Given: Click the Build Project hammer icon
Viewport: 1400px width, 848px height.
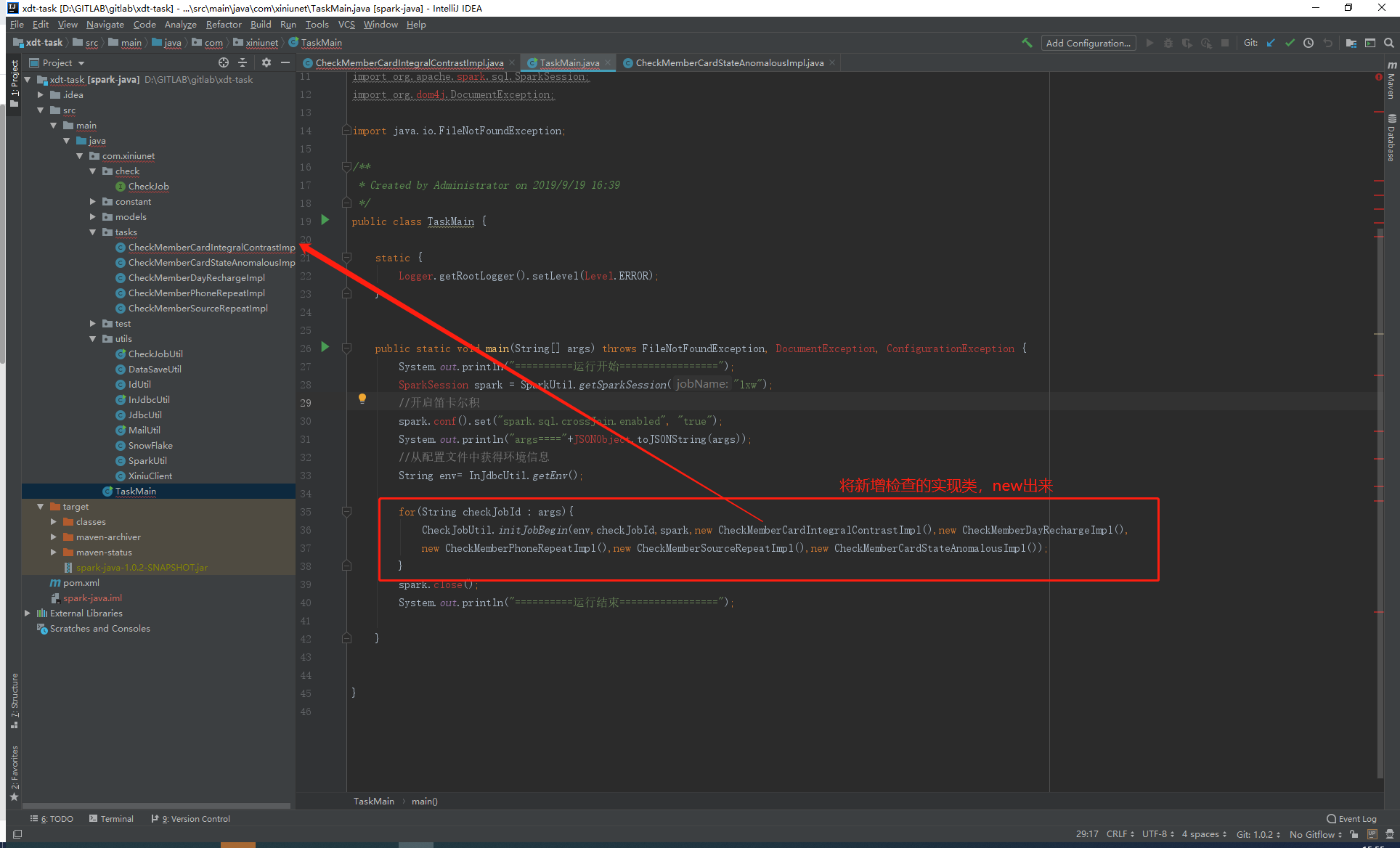Looking at the screenshot, I should [1027, 43].
